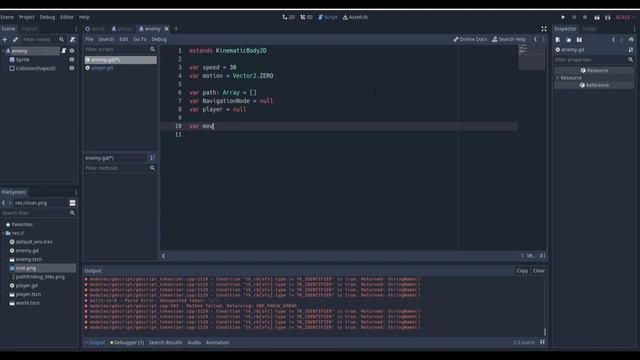The height and width of the screenshot is (360, 640).
Task: Copy the Output log
Action: (522, 271)
